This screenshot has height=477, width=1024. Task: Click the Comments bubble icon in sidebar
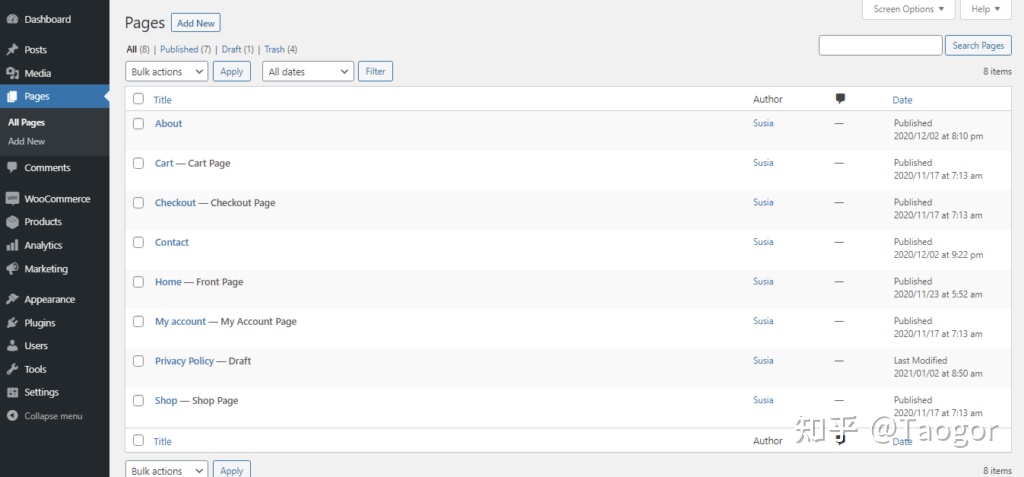coord(12,167)
